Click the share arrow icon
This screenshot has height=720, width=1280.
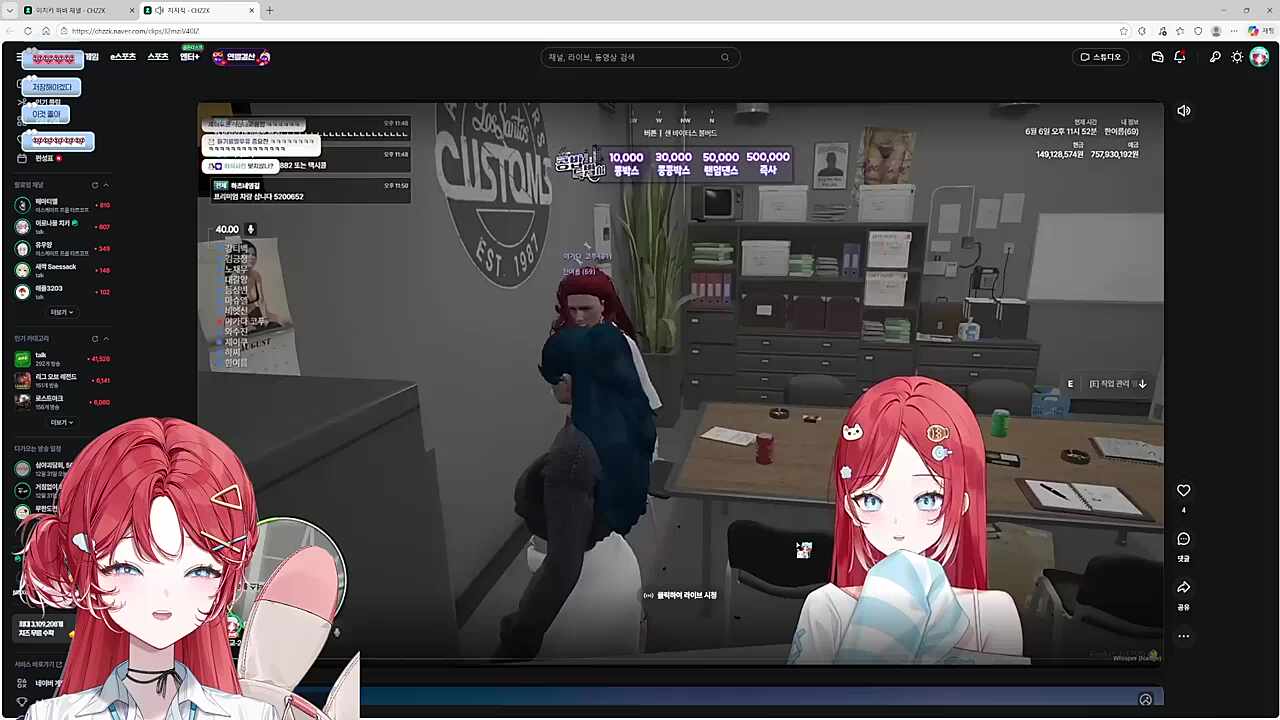[x=1183, y=587]
